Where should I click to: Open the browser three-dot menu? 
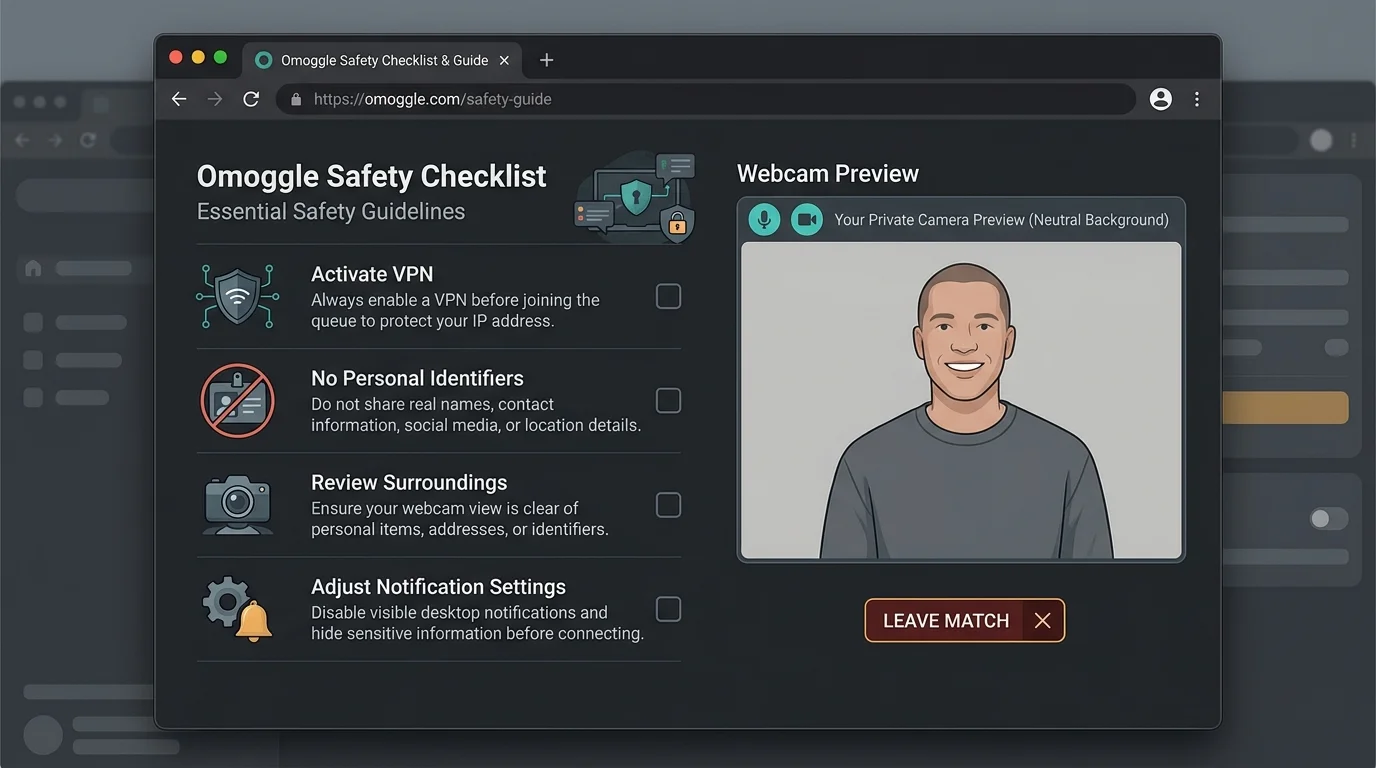pyautogui.click(x=1197, y=99)
